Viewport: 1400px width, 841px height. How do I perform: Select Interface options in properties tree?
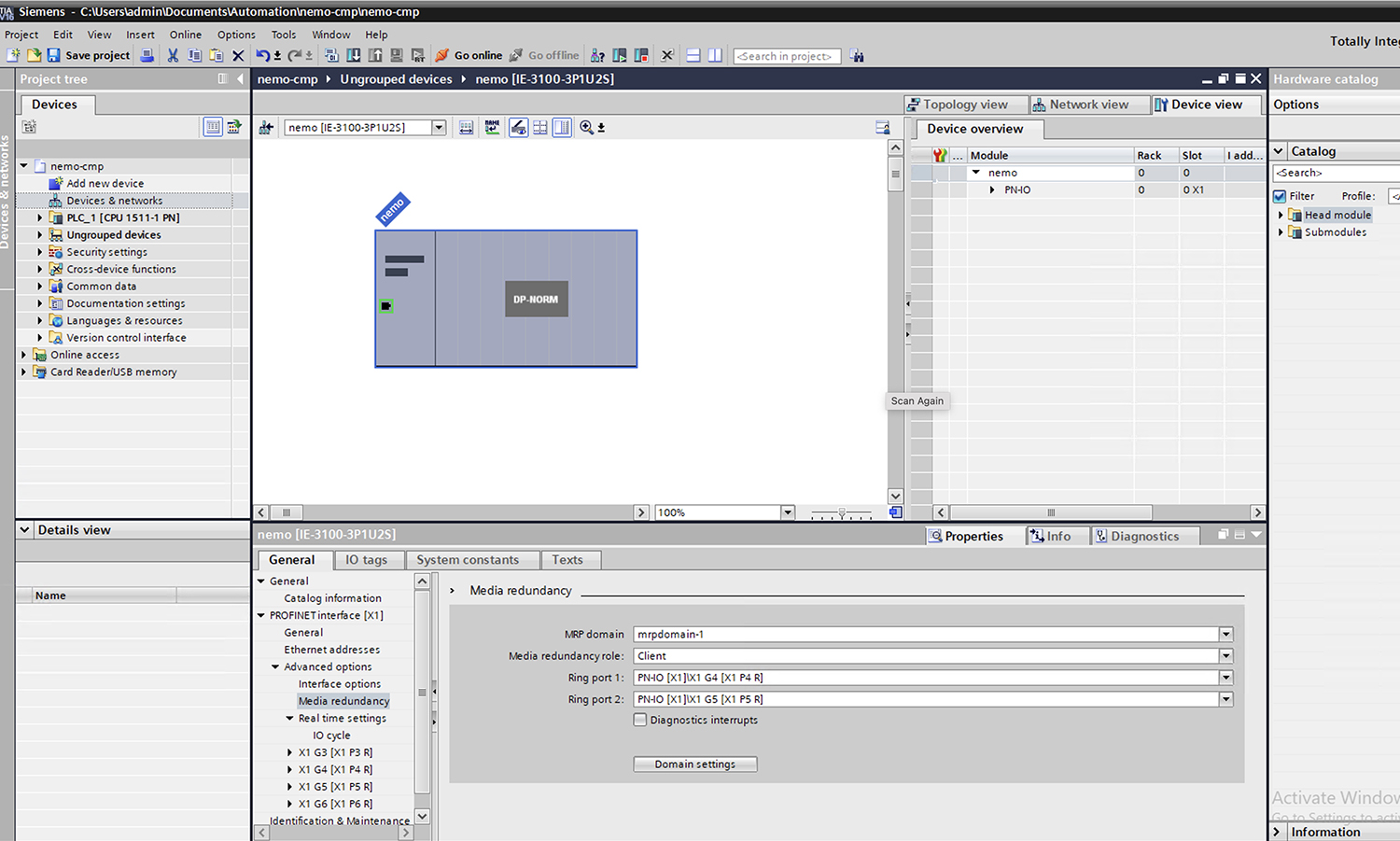coord(339,684)
